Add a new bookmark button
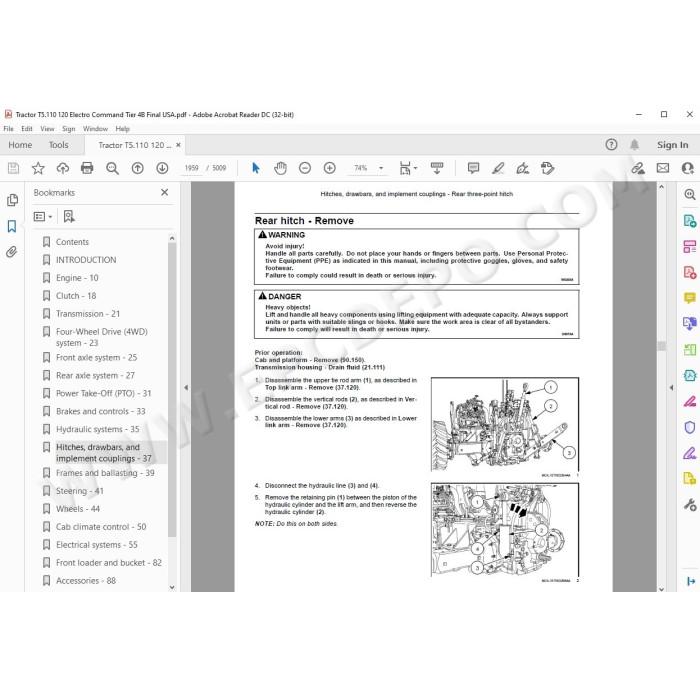The image size is (700, 700). click(x=69, y=217)
